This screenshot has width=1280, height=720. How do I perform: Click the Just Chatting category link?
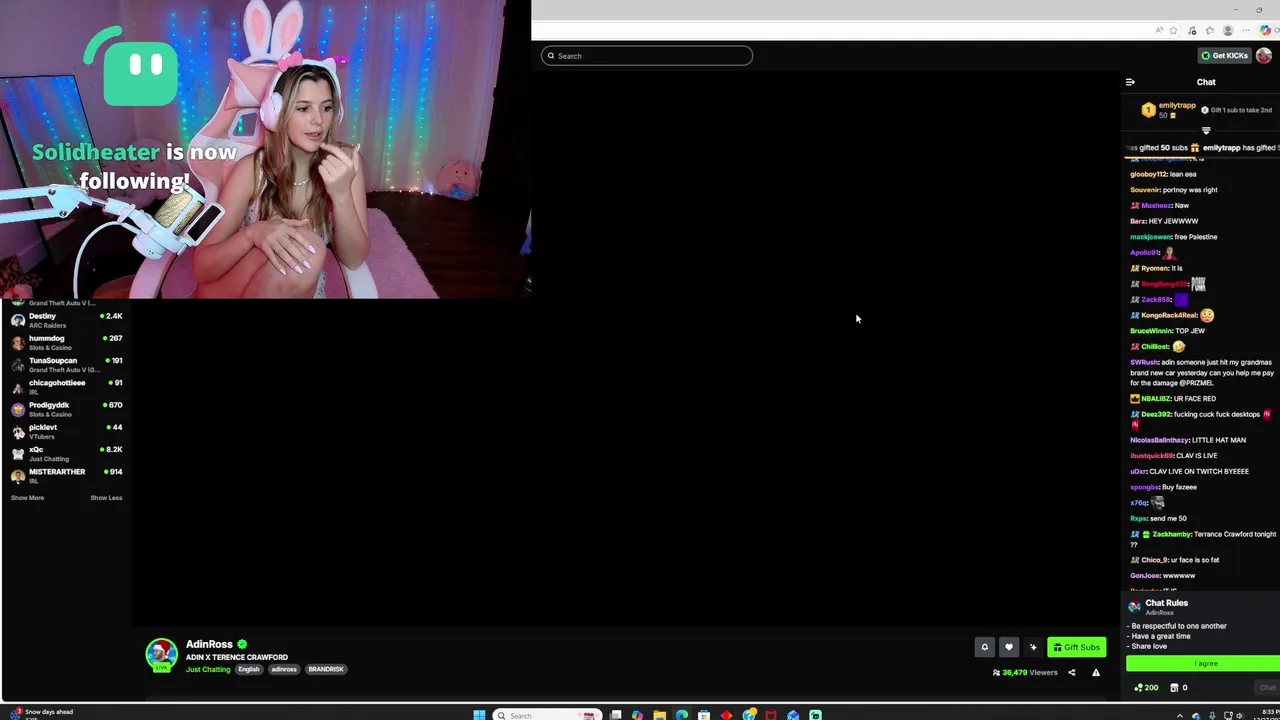tap(208, 669)
